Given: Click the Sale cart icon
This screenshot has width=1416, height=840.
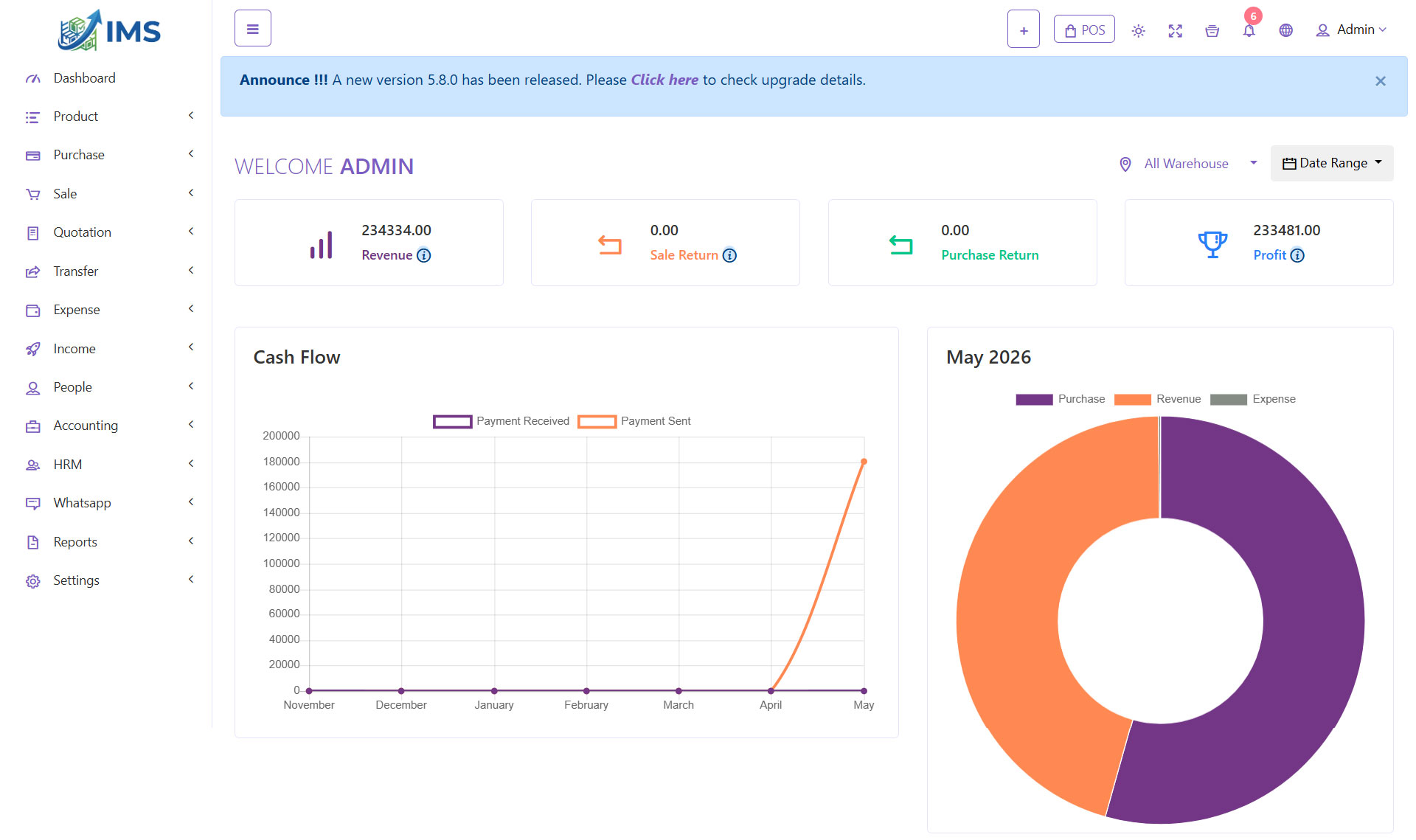Looking at the screenshot, I should (x=33, y=195).
